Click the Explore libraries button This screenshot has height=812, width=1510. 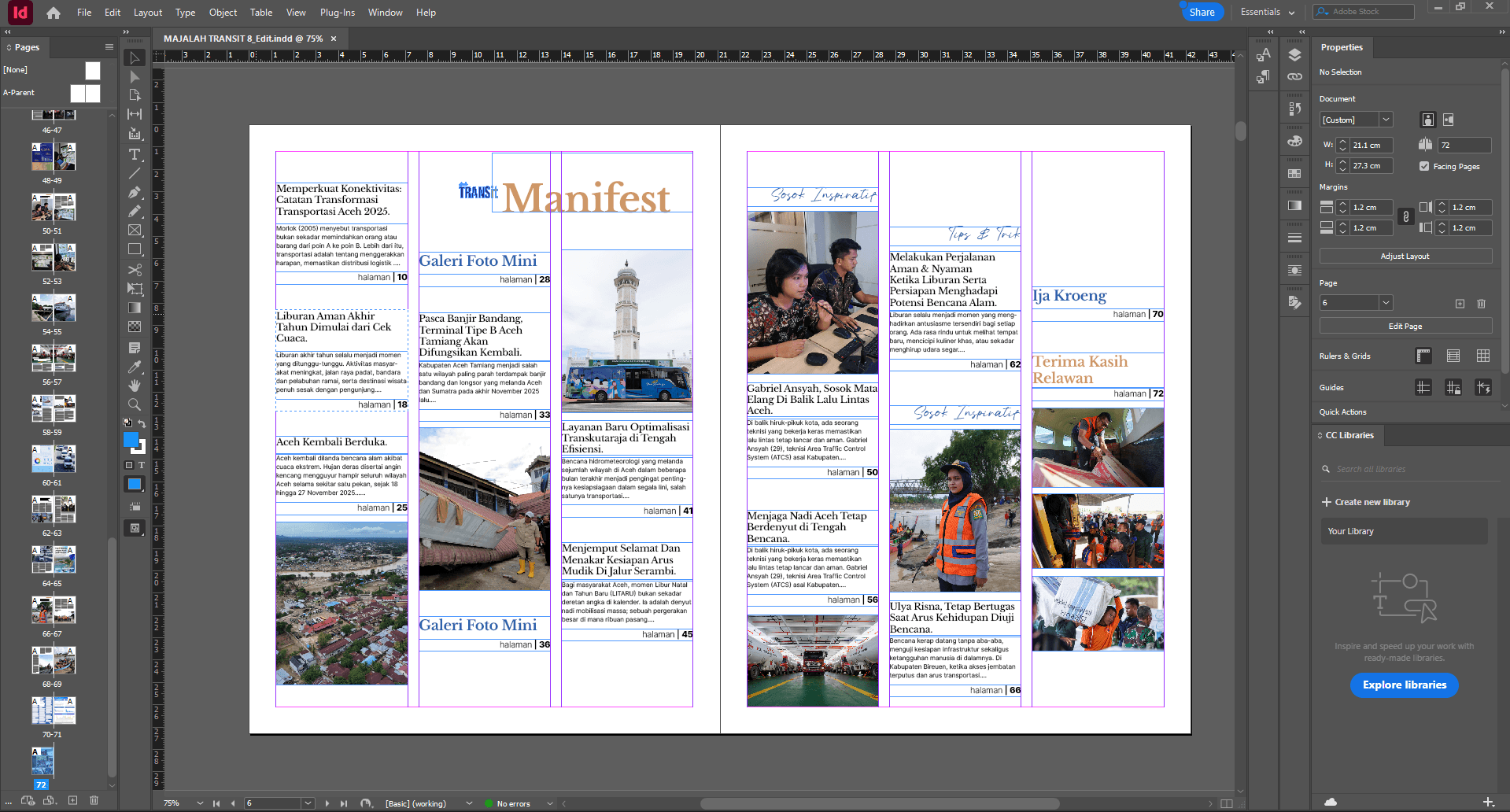tap(1405, 685)
